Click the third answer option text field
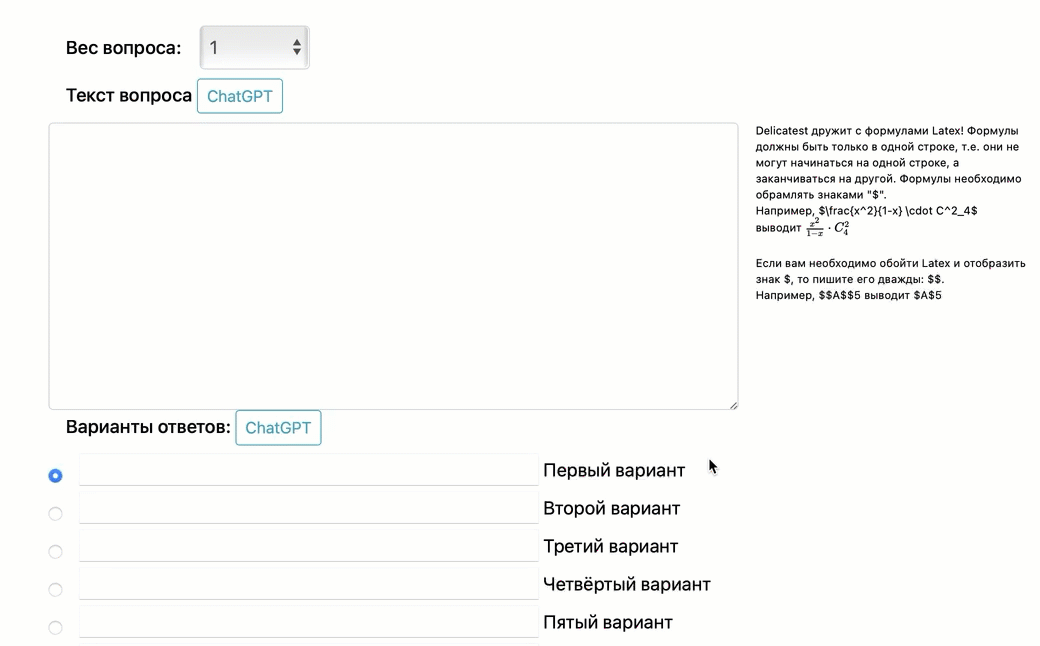This screenshot has width=1040, height=646. click(308, 546)
